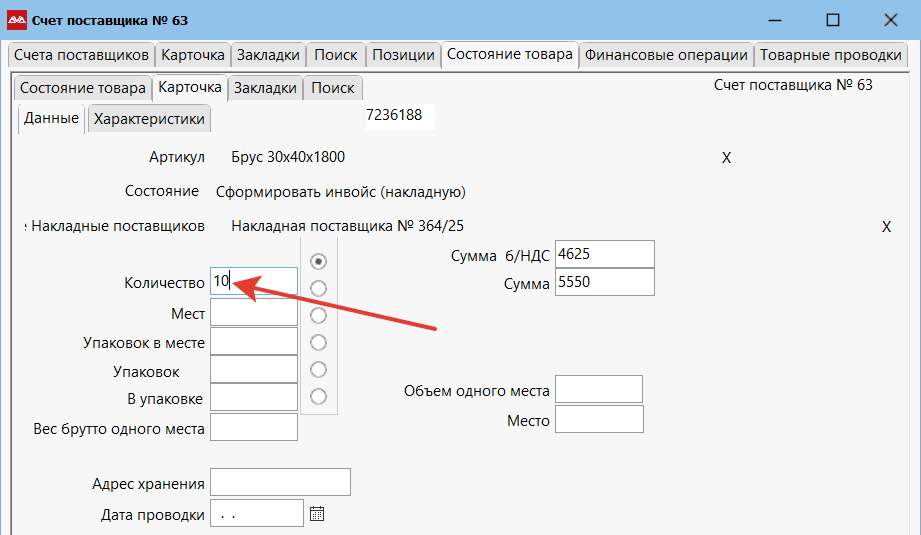The height and width of the screenshot is (535, 921).
Task: Maximize the Счет поставщика window
Action: [x=832, y=20]
